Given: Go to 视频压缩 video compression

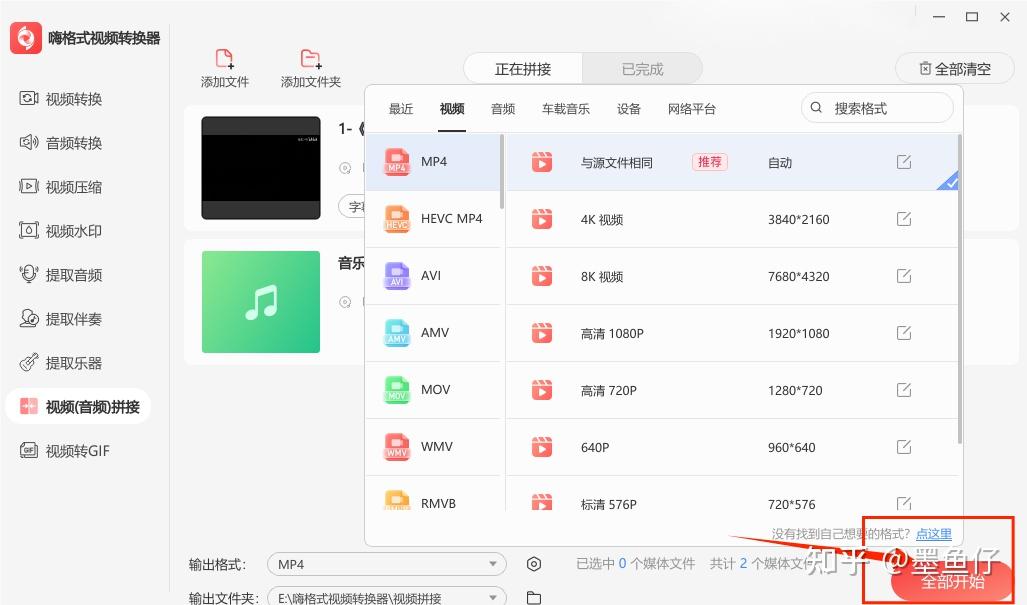Looking at the screenshot, I should pos(61,187).
